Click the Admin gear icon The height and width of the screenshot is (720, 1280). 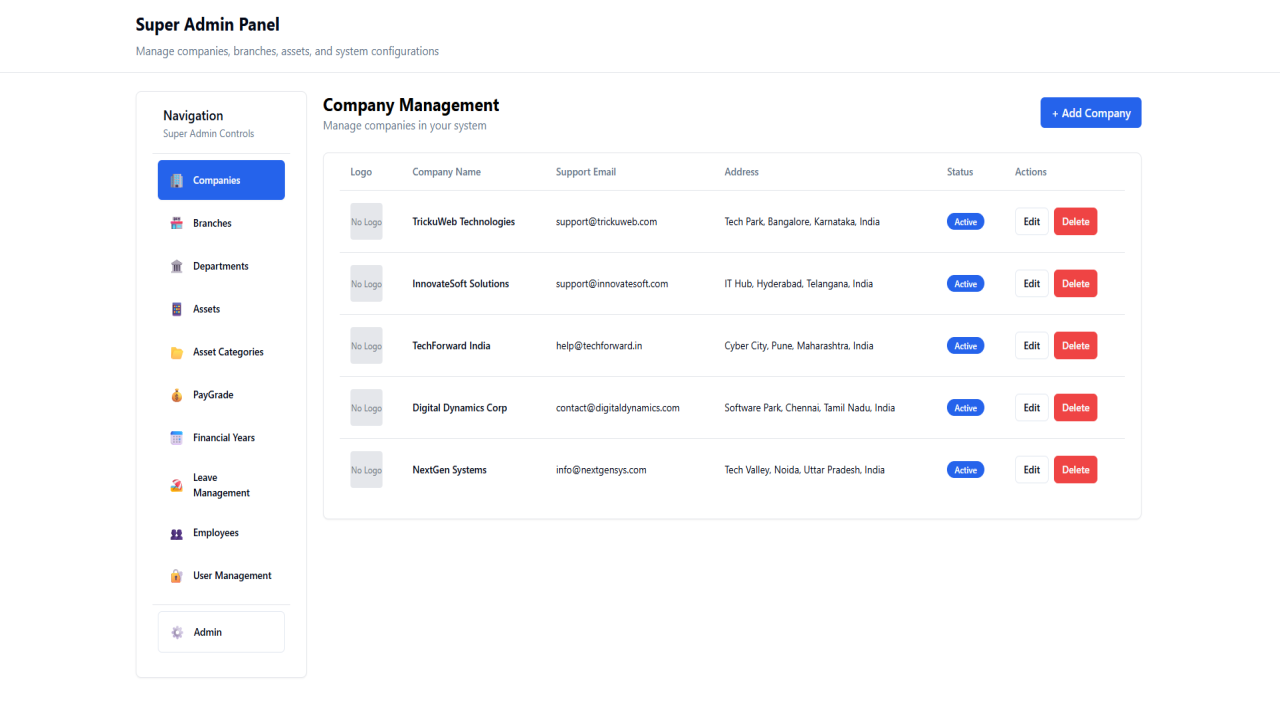pos(177,633)
